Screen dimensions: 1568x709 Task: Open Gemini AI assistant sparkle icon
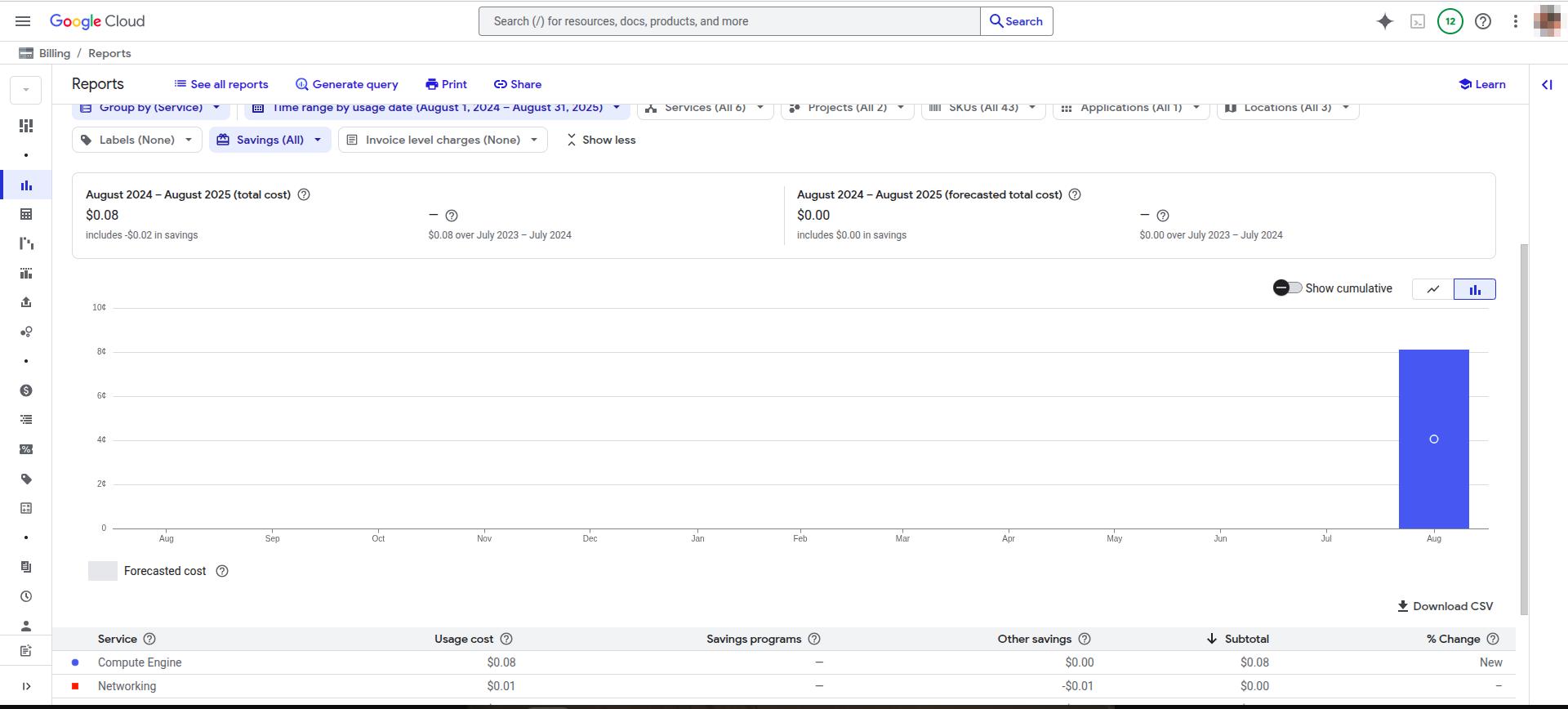click(1384, 21)
